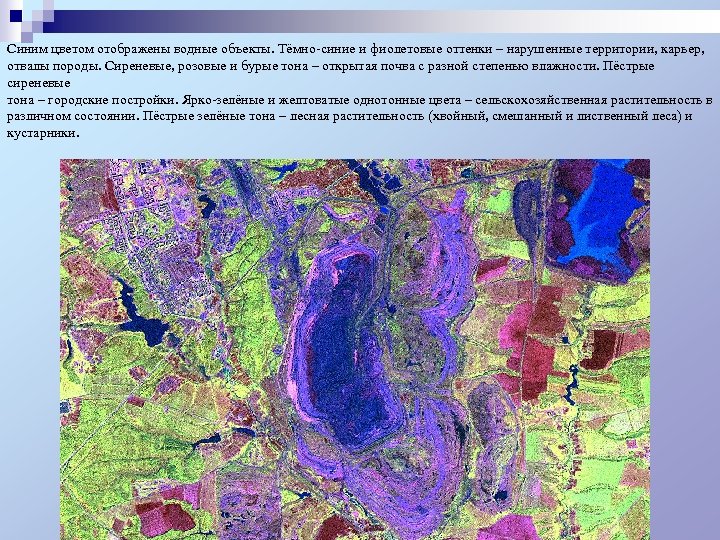
Task: Click the text 'открытая почва с разной степенью влажности'
Action: [x=460, y=66]
